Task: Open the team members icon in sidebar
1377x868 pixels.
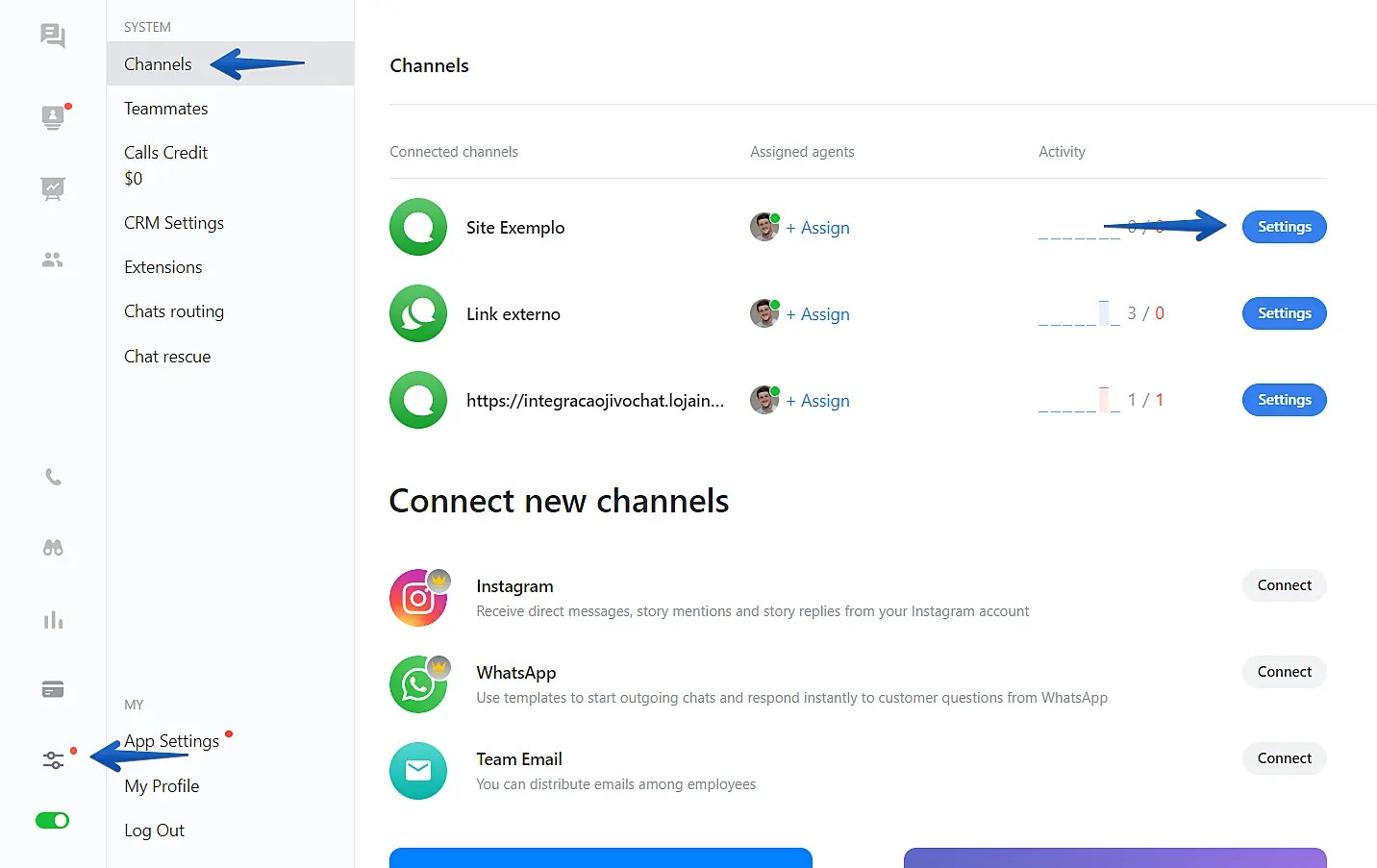Action: [x=53, y=260]
